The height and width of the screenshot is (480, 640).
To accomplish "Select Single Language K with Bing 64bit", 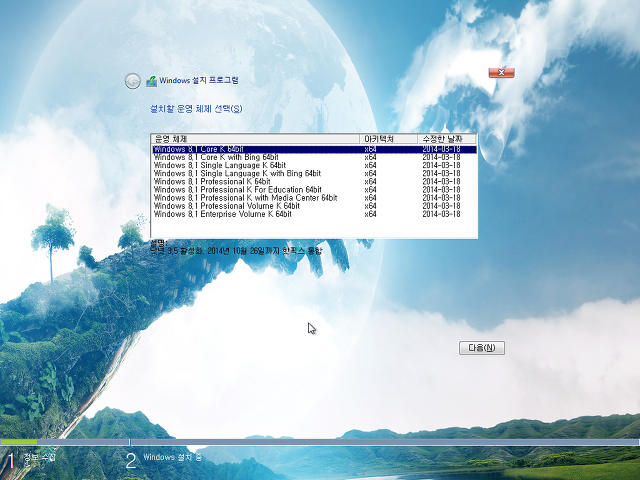I will (314, 173).
